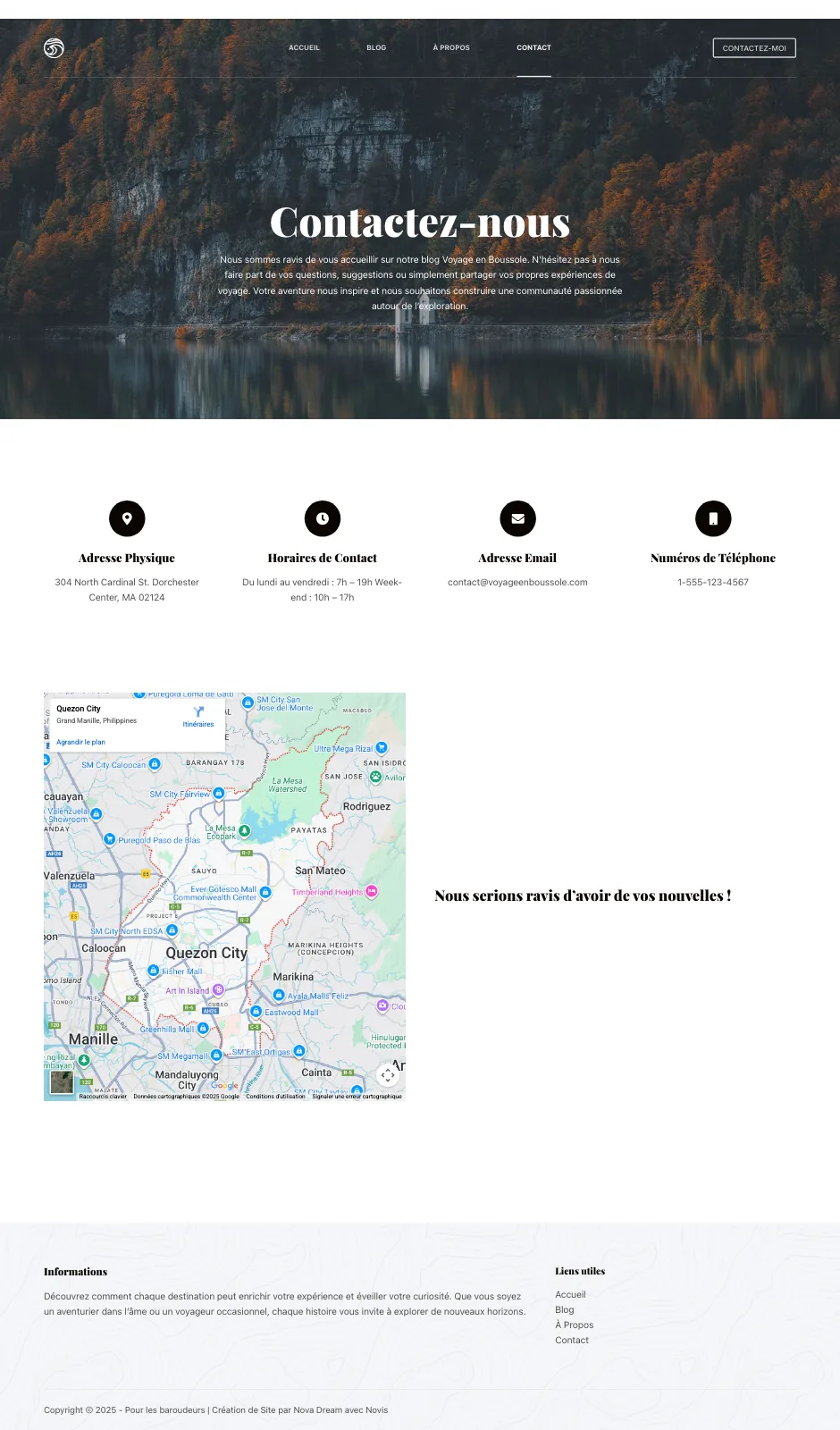Image resolution: width=840 pixels, height=1430 pixels.
Task: Open the footer À Propos link
Action: click(574, 1325)
